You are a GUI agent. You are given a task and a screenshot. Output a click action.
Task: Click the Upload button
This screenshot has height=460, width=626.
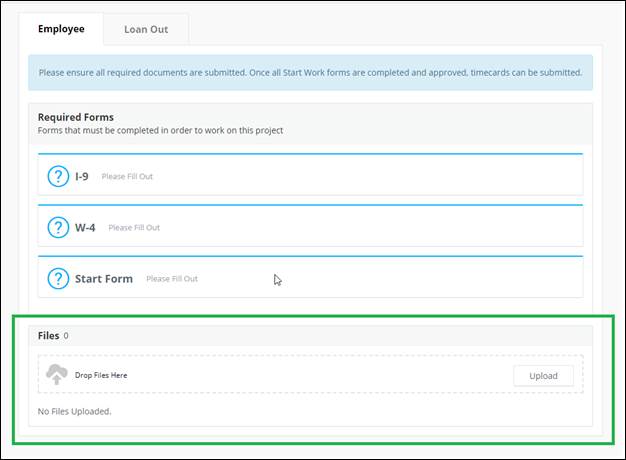[543, 376]
